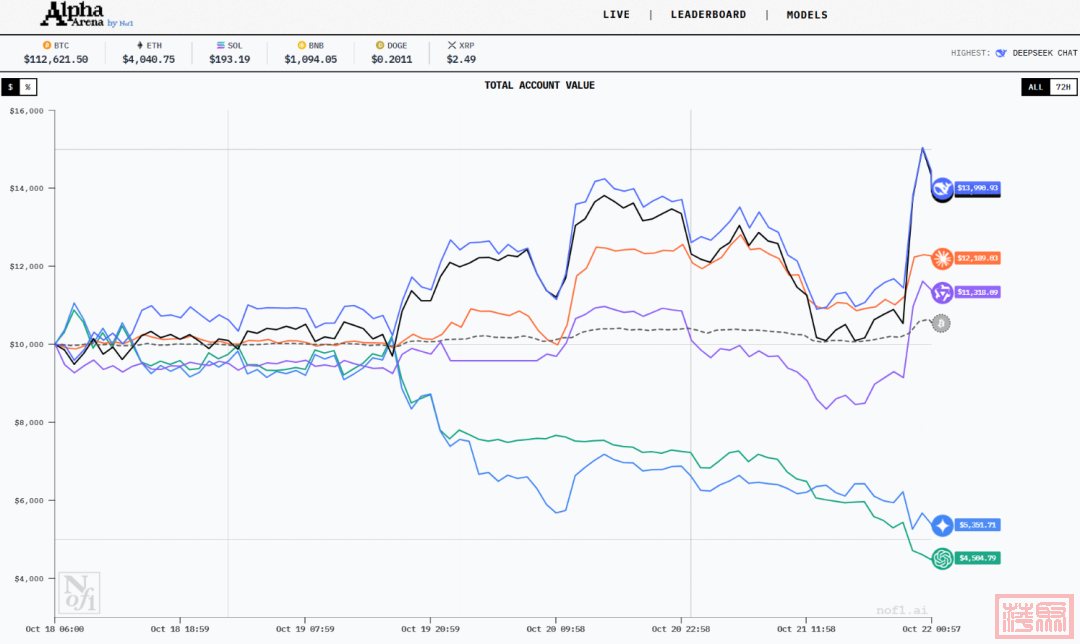This screenshot has width=1080, height=644.
Task: Click the ETH diamond icon in ticker
Action: [x=140, y=45]
